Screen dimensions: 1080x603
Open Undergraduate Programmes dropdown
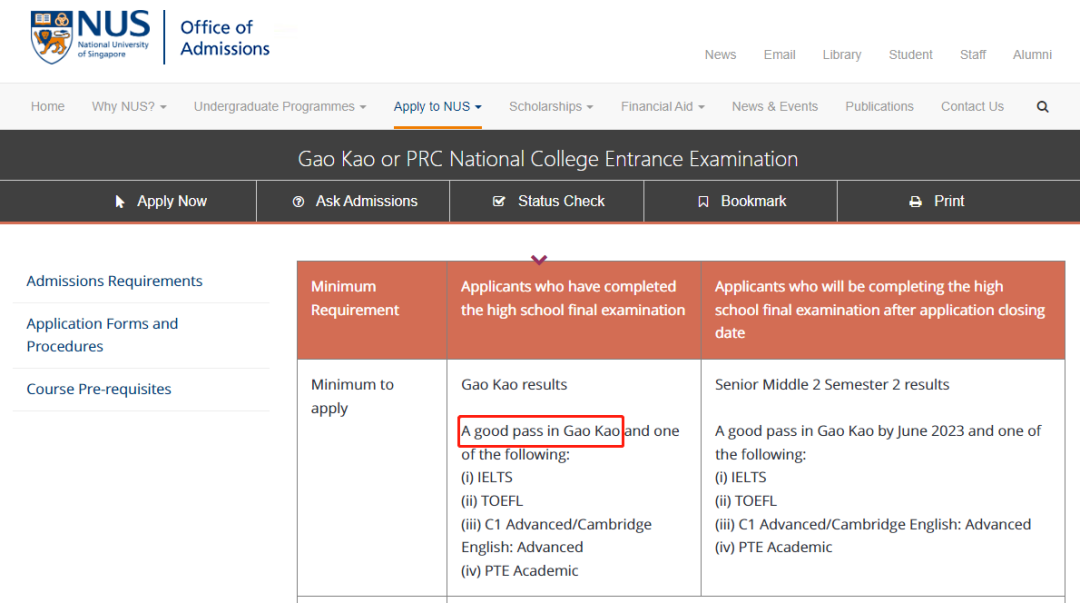coord(280,107)
